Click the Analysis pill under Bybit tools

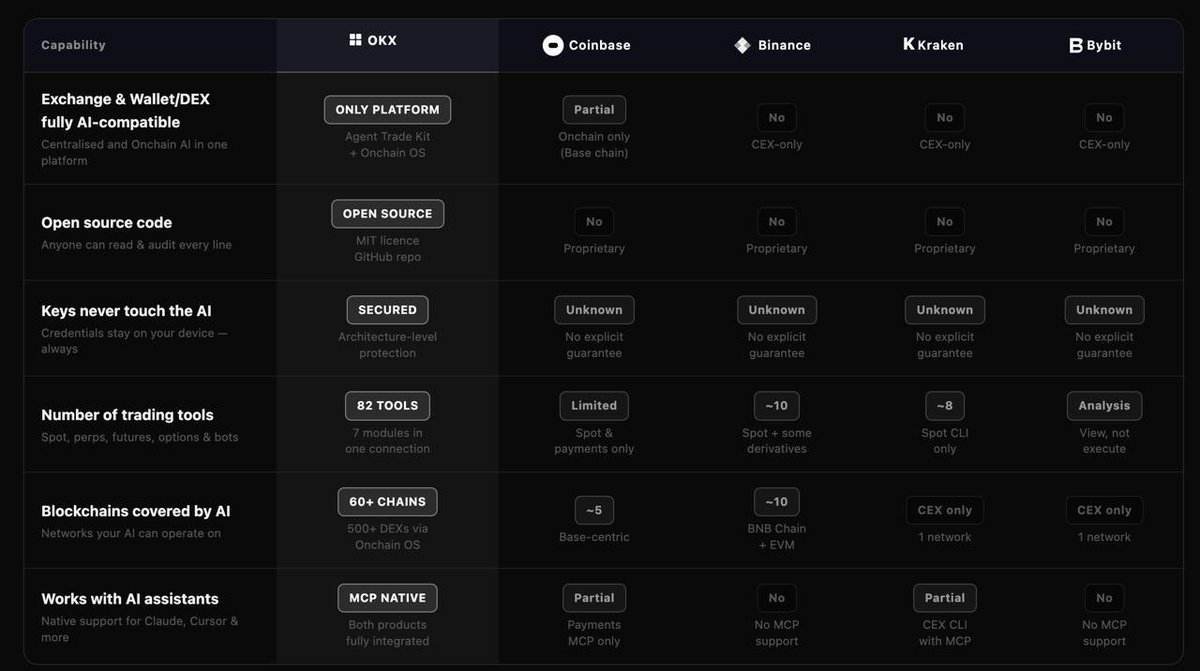click(1104, 405)
